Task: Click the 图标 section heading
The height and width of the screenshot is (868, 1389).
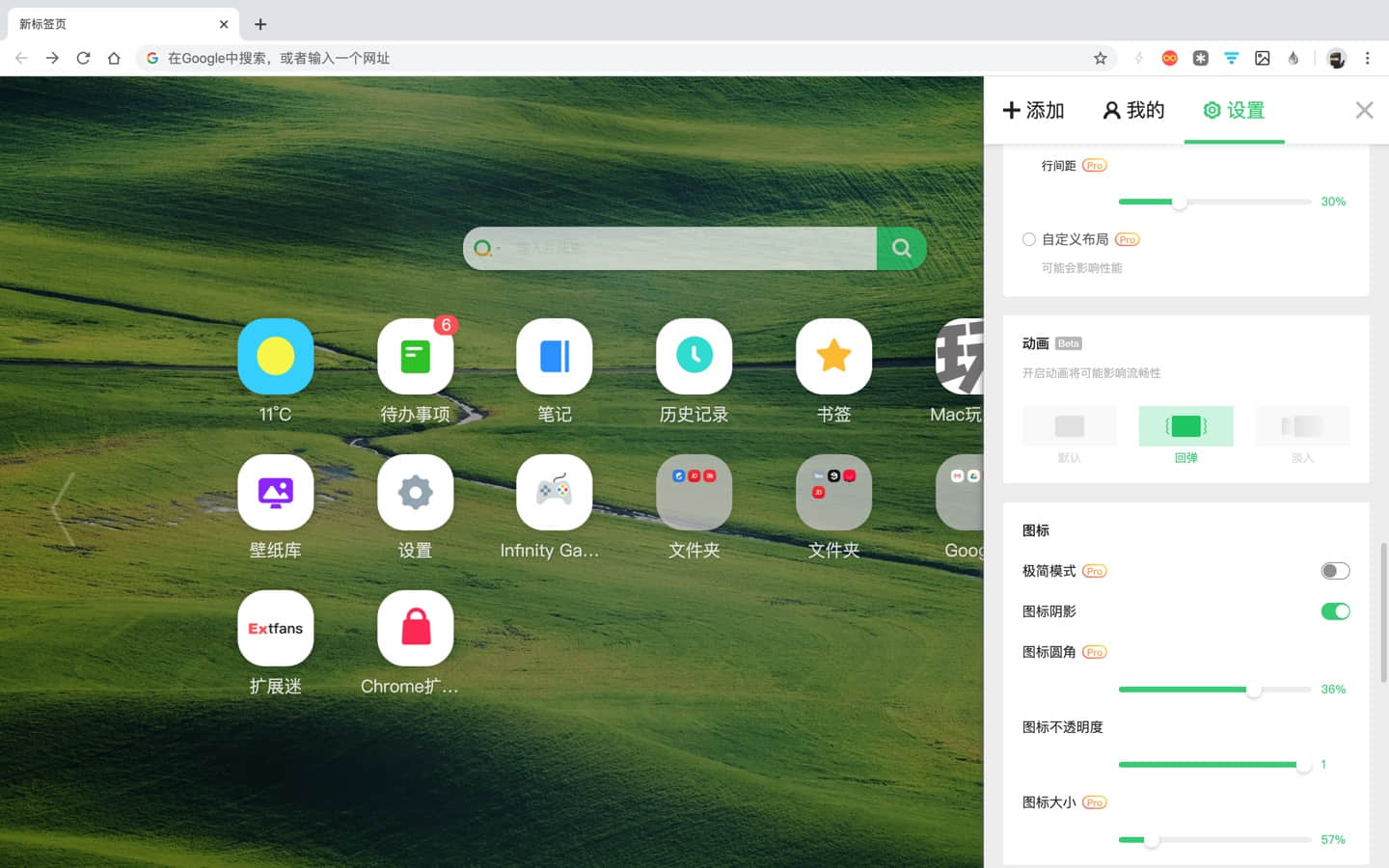Action: 1035,530
